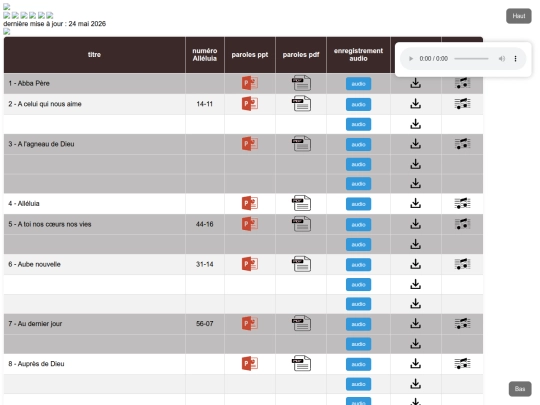This screenshot has height=405, width=540.
Task: Open PowerPoint lyrics for Alléluia
Action: point(250,203)
